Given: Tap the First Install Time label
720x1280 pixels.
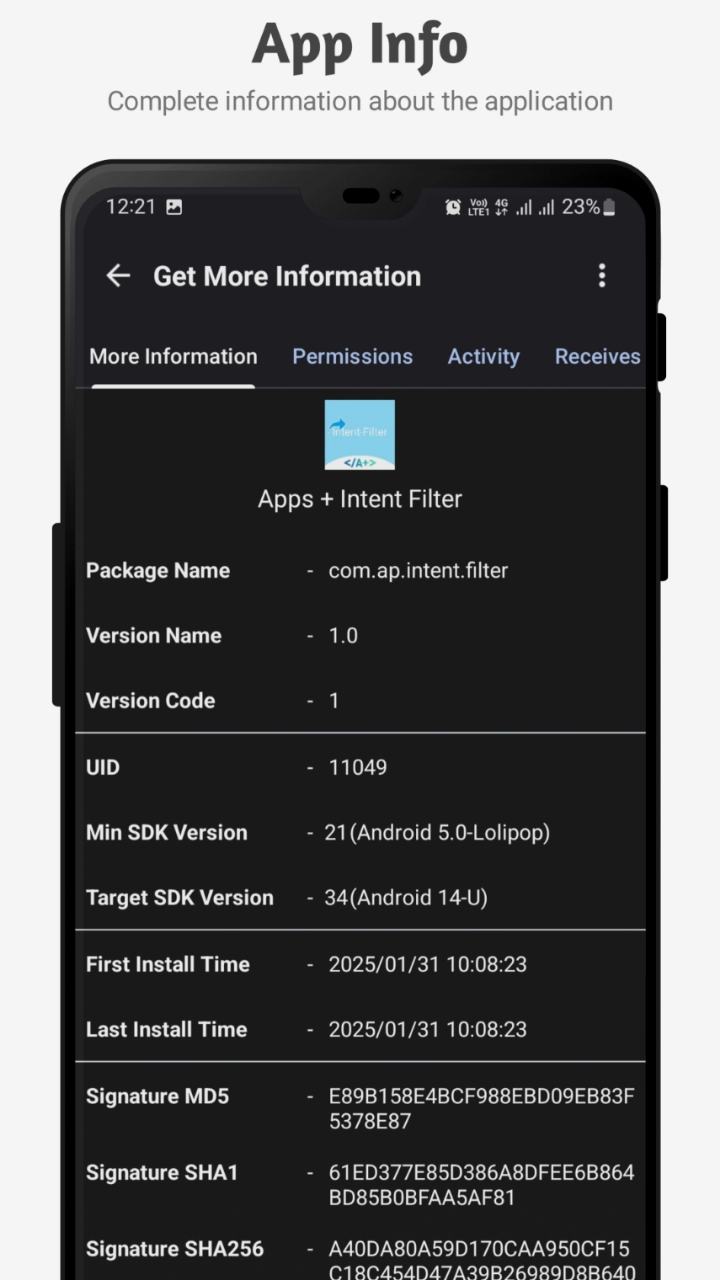Looking at the screenshot, I should [x=167, y=965].
